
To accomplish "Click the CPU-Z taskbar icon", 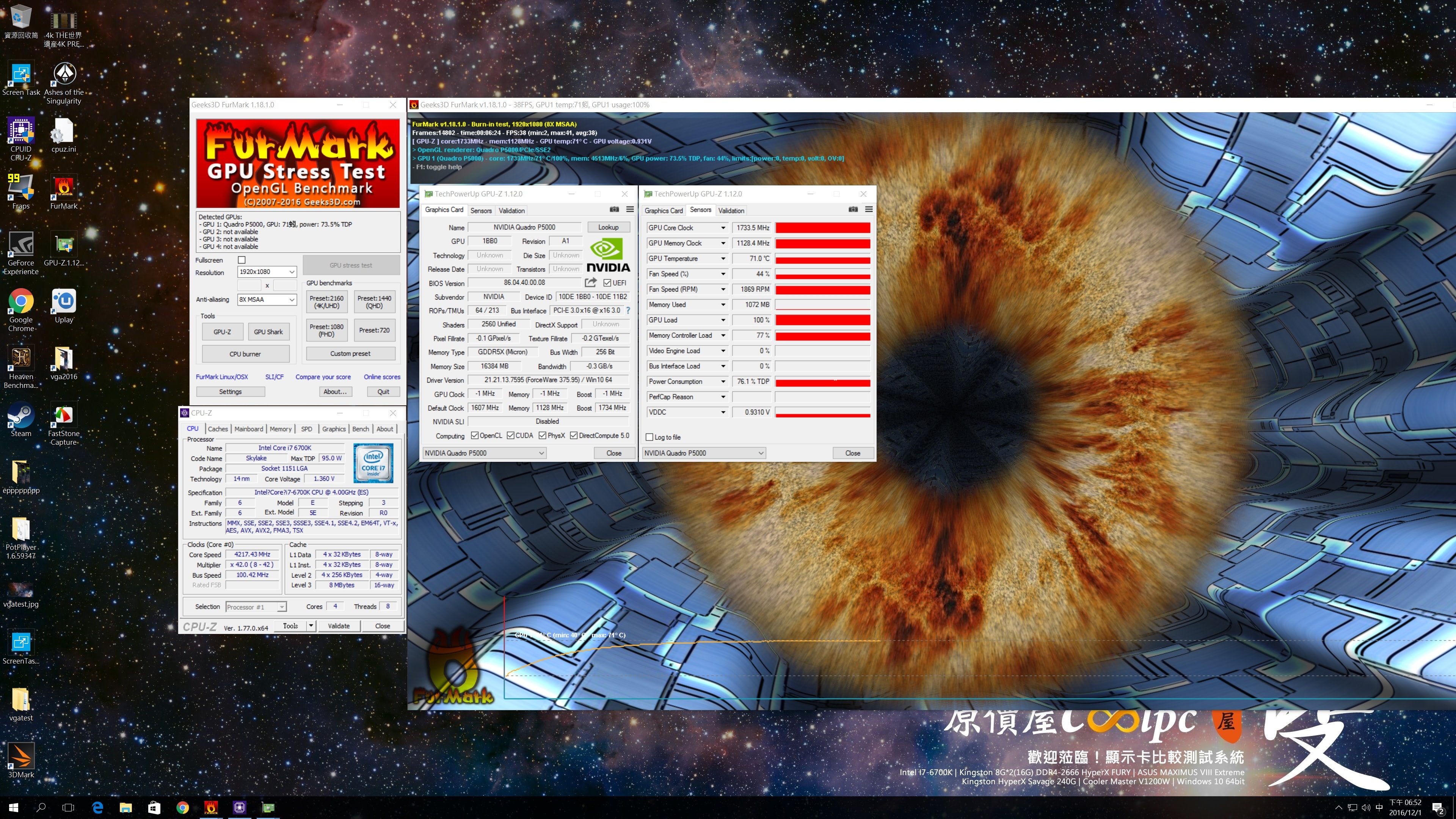I will pyautogui.click(x=240, y=808).
